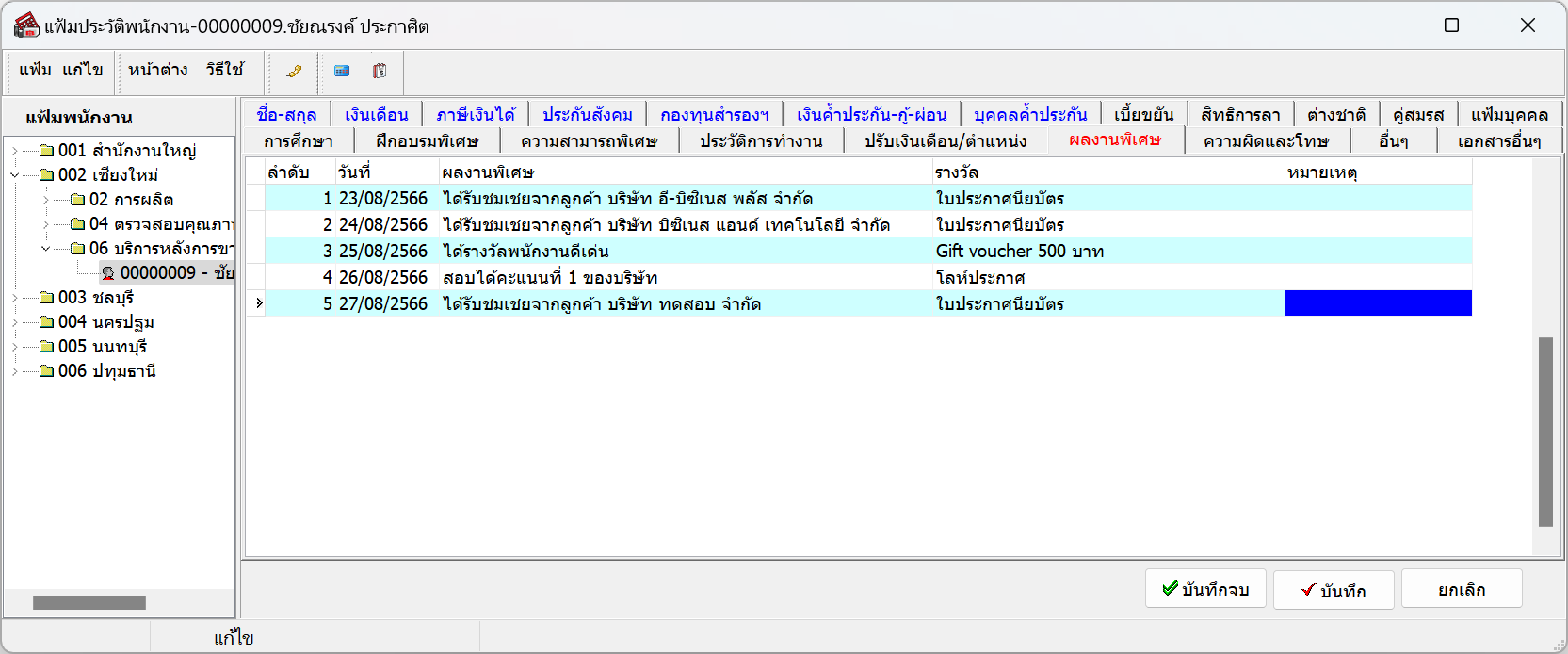The height and width of the screenshot is (654, 1568).
Task: Select the cell สอบได้คะแนนที่ 1 ของบริษัท
Action: tap(685, 277)
